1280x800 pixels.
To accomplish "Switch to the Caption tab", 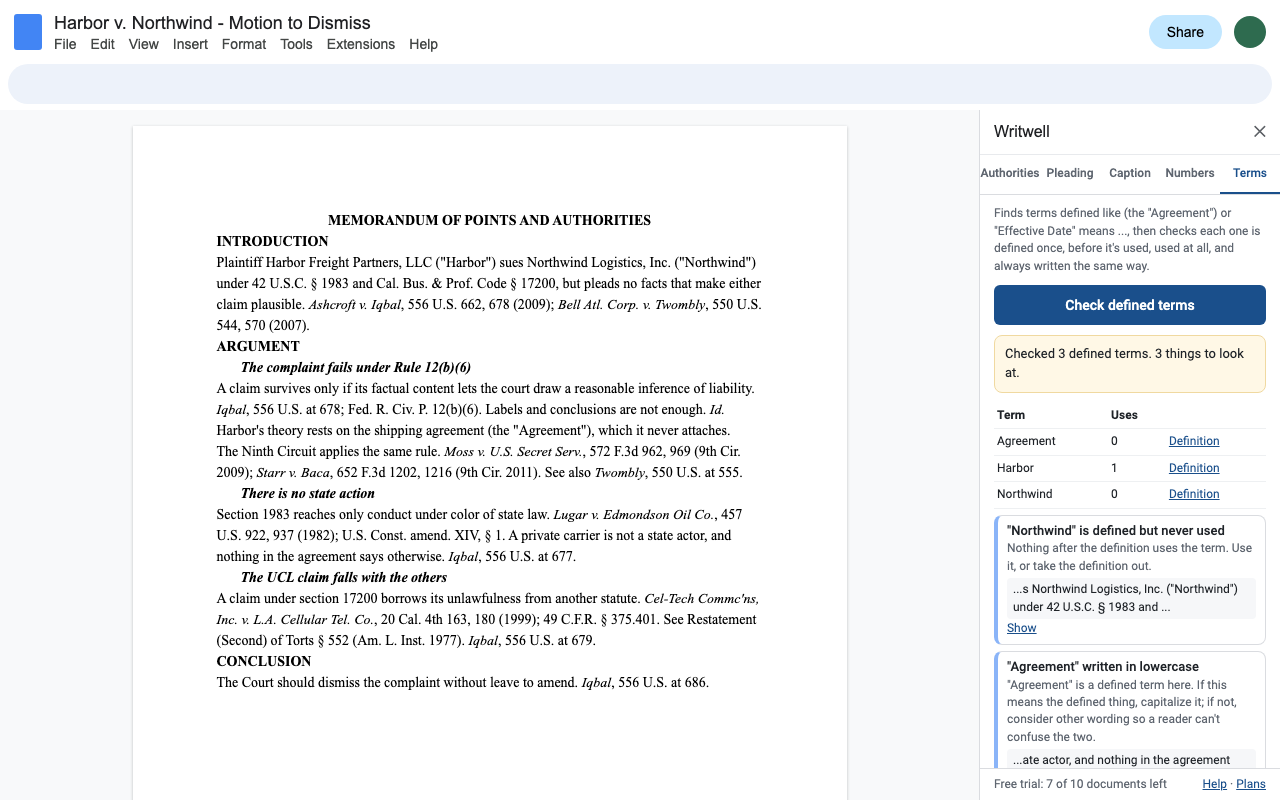I will [x=1130, y=173].
